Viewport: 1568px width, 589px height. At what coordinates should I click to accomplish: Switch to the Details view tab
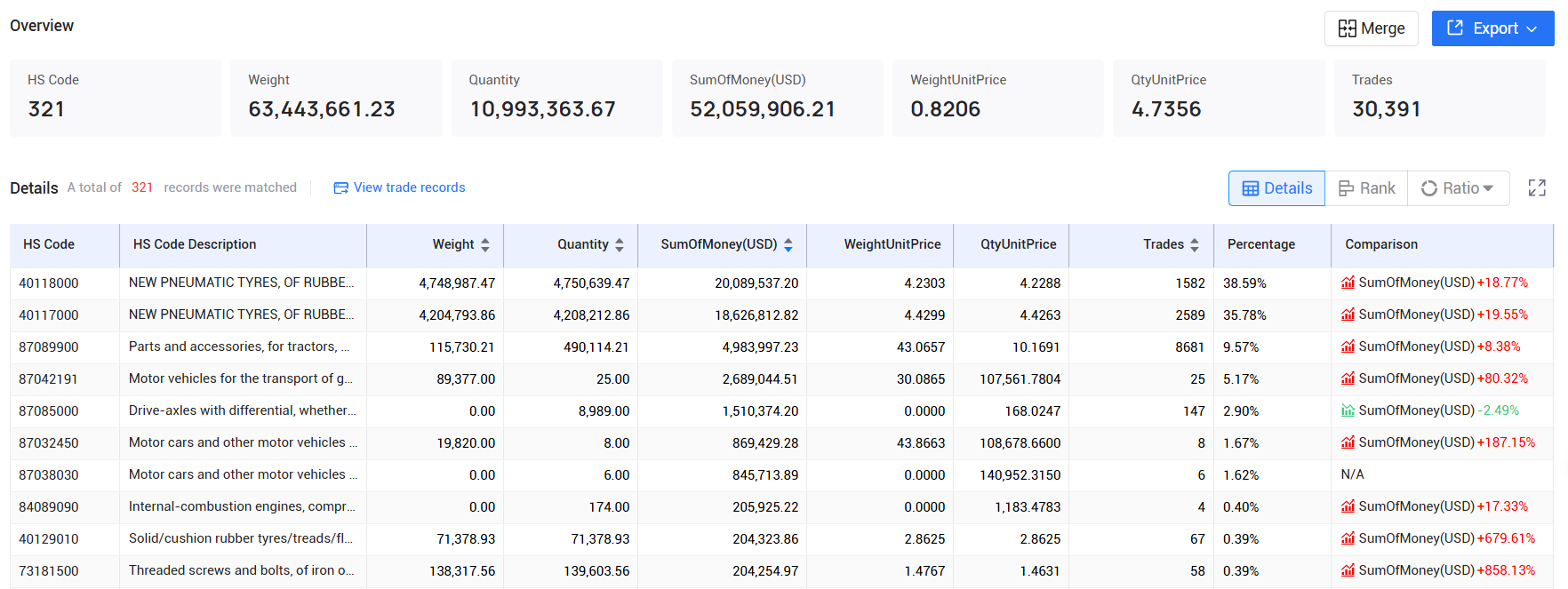[1276, 188]
